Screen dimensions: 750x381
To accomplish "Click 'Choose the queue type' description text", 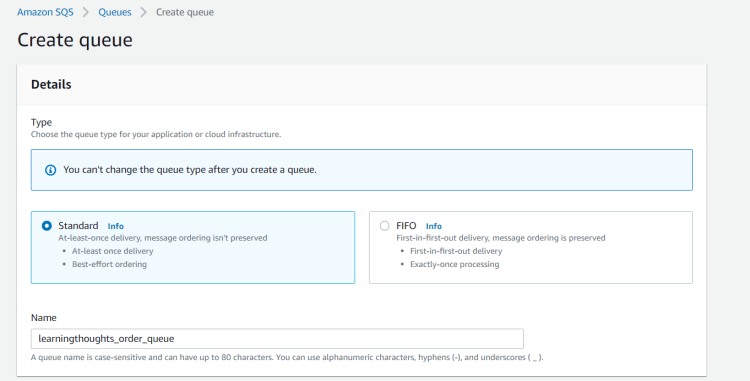I will (156, 134).
